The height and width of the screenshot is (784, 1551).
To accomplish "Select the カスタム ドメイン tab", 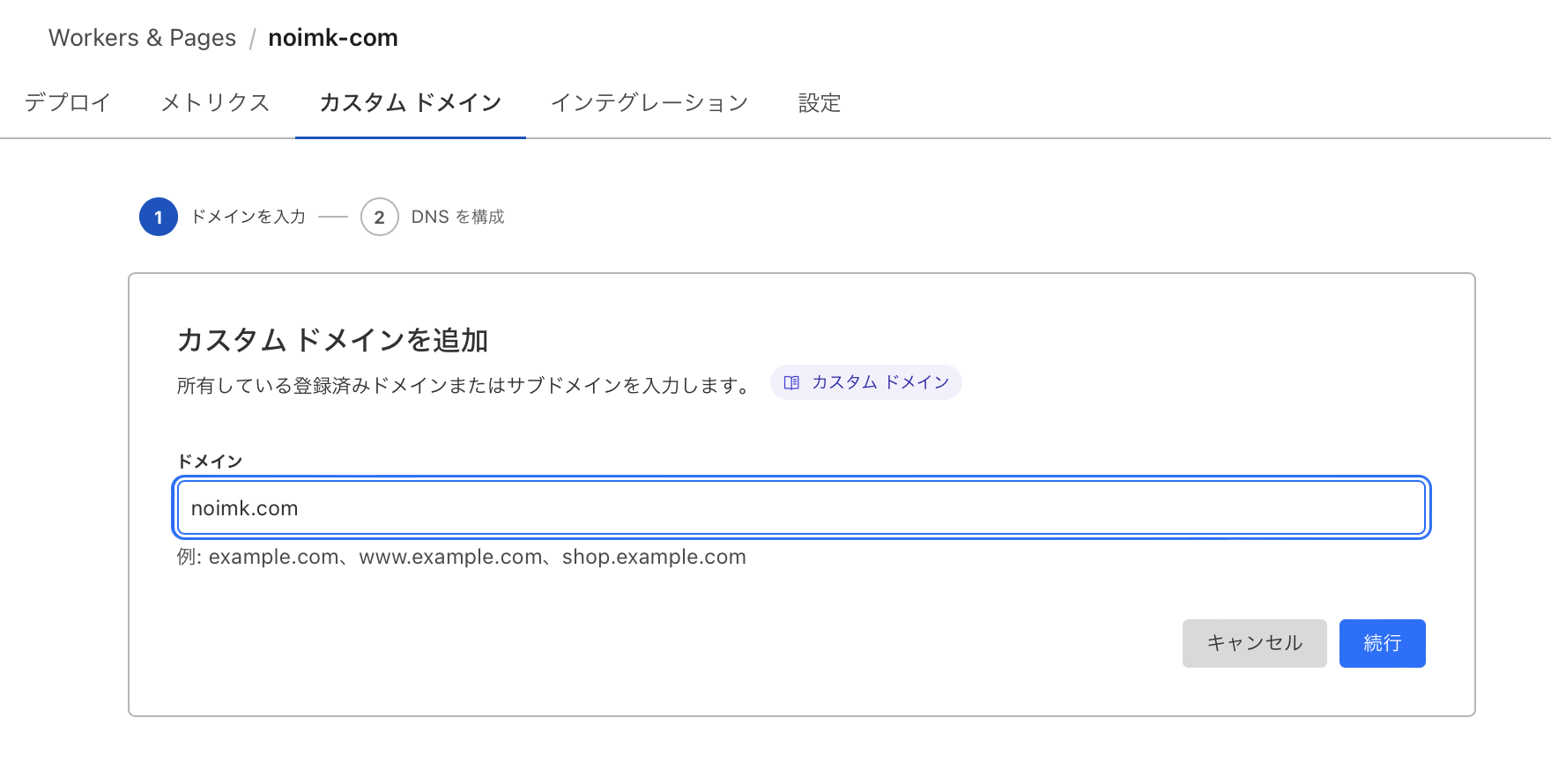I will click(411, 103).
